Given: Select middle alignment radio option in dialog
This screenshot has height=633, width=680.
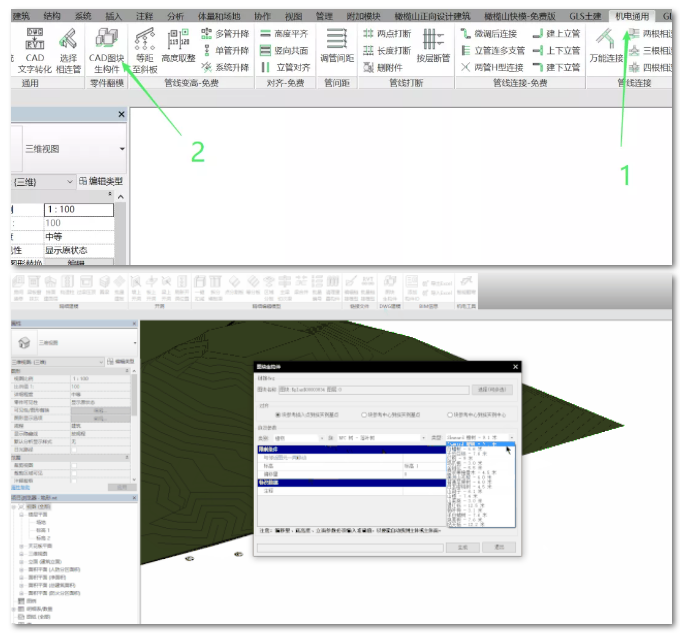Looking at the screenshot, I should pos(364,415).
